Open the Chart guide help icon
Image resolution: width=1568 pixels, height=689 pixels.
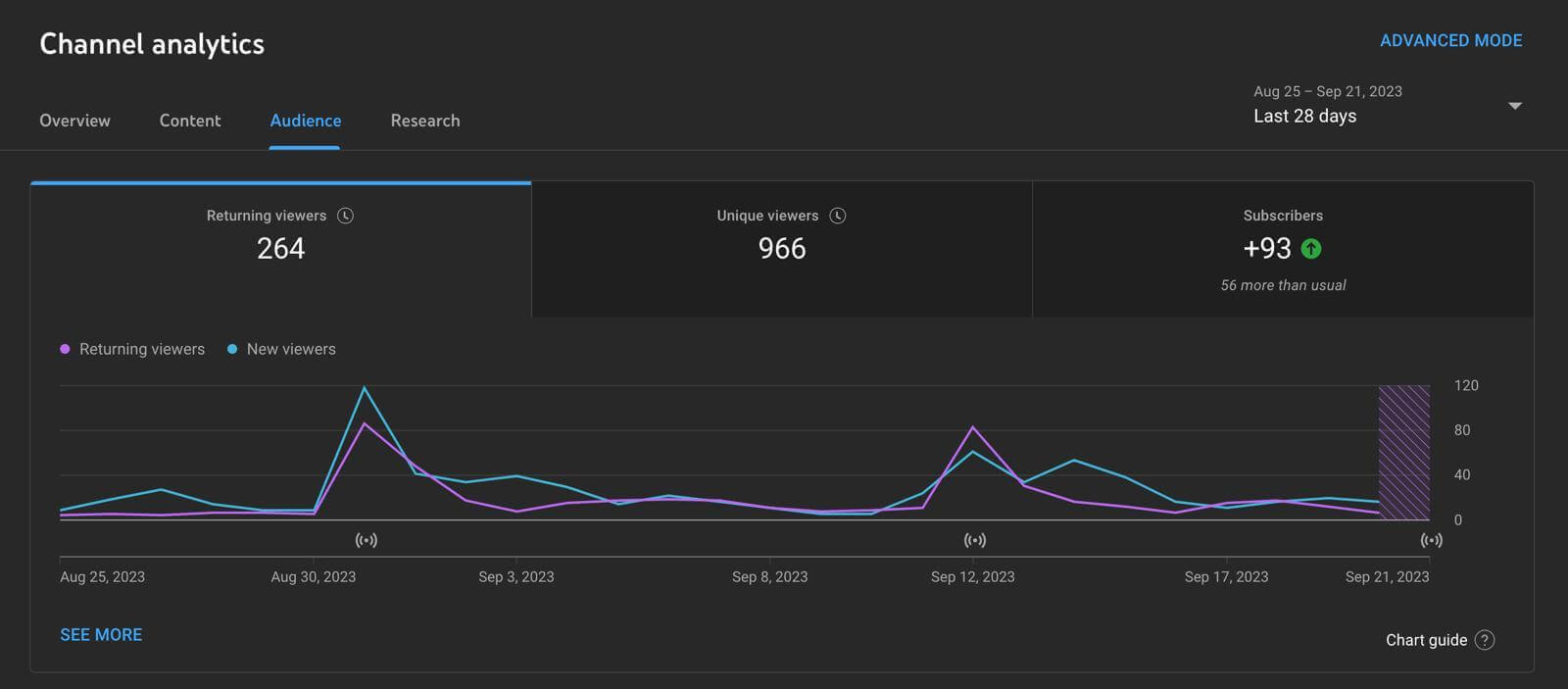click(1485, 640)
